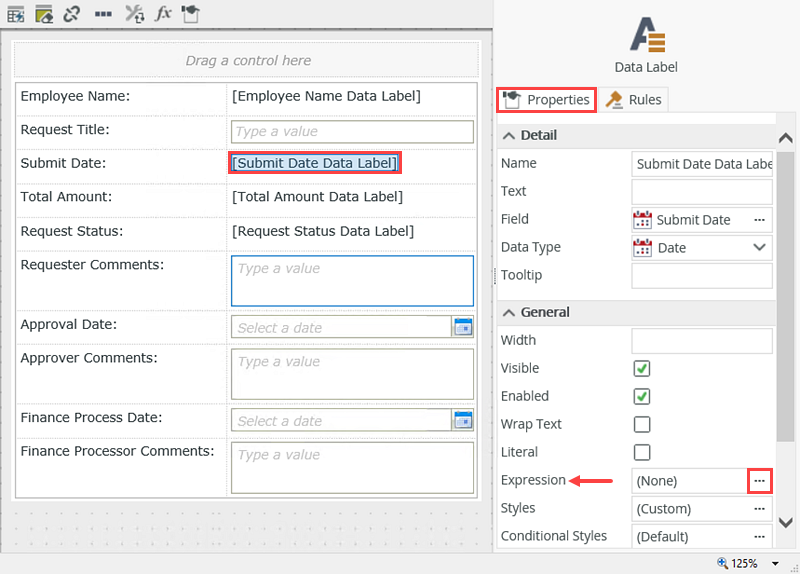Image resolution: width=800 pixels, height=574 pixels.
Task: Click scroll up arrow in properties panel
Action: click(786, 138)
